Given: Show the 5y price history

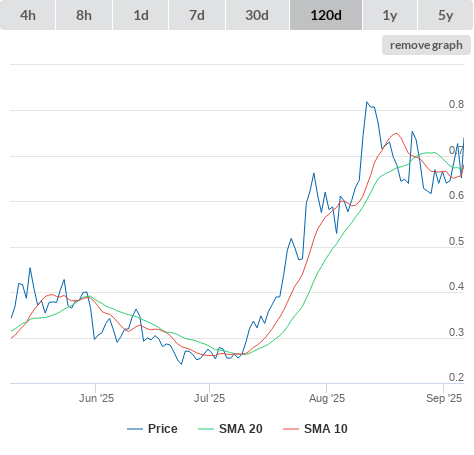Looking at the screenshot, I should [x=445, y=15].
